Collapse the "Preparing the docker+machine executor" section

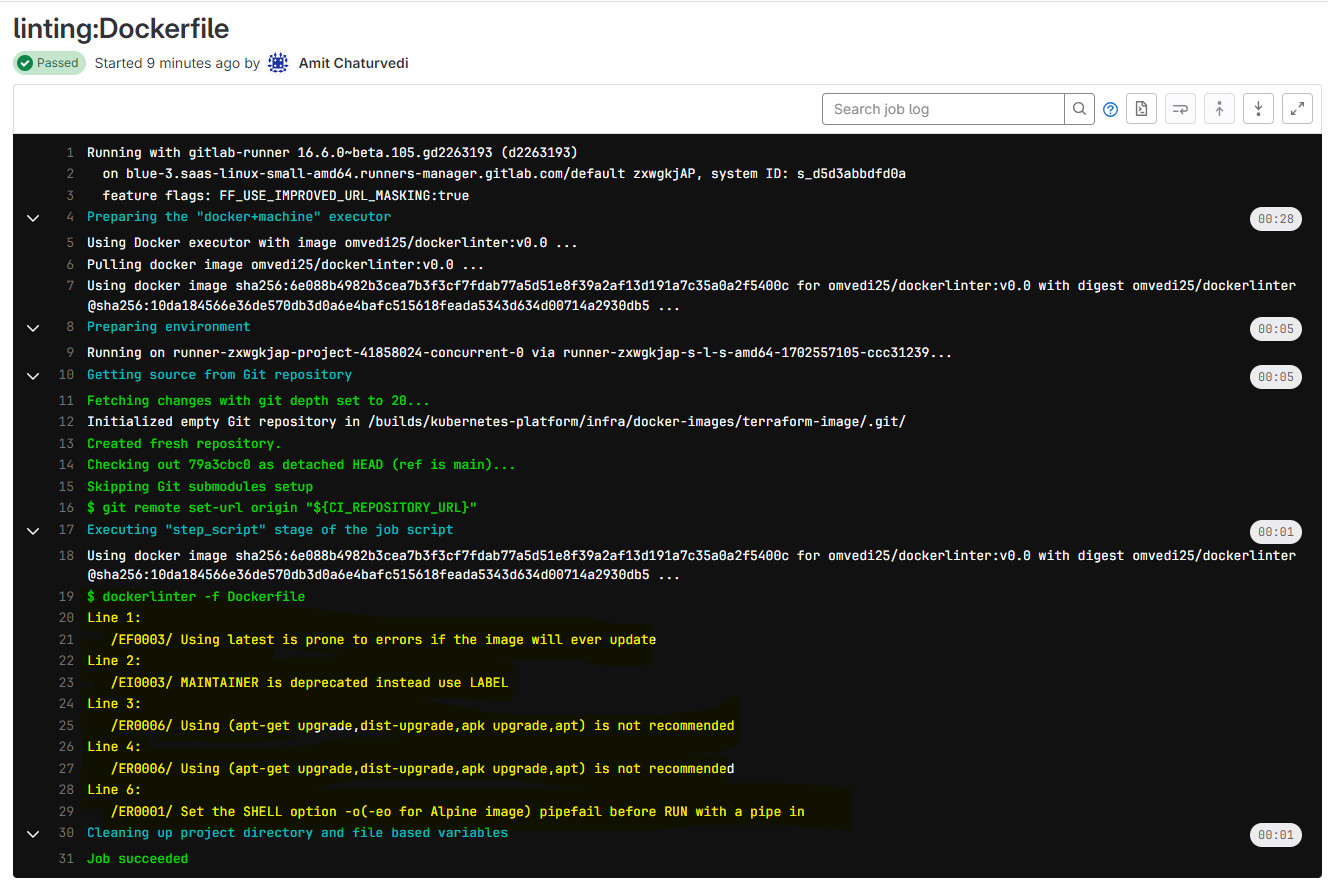33,218
